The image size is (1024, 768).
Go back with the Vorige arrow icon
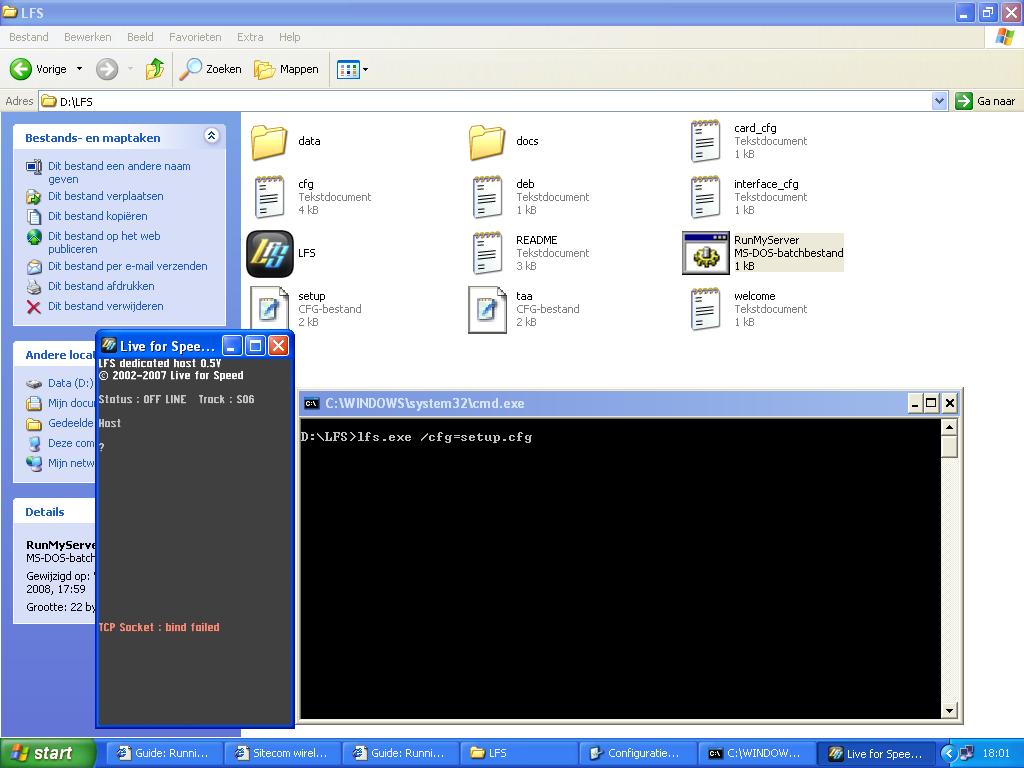pyautogui.click(x=20, y=69)
